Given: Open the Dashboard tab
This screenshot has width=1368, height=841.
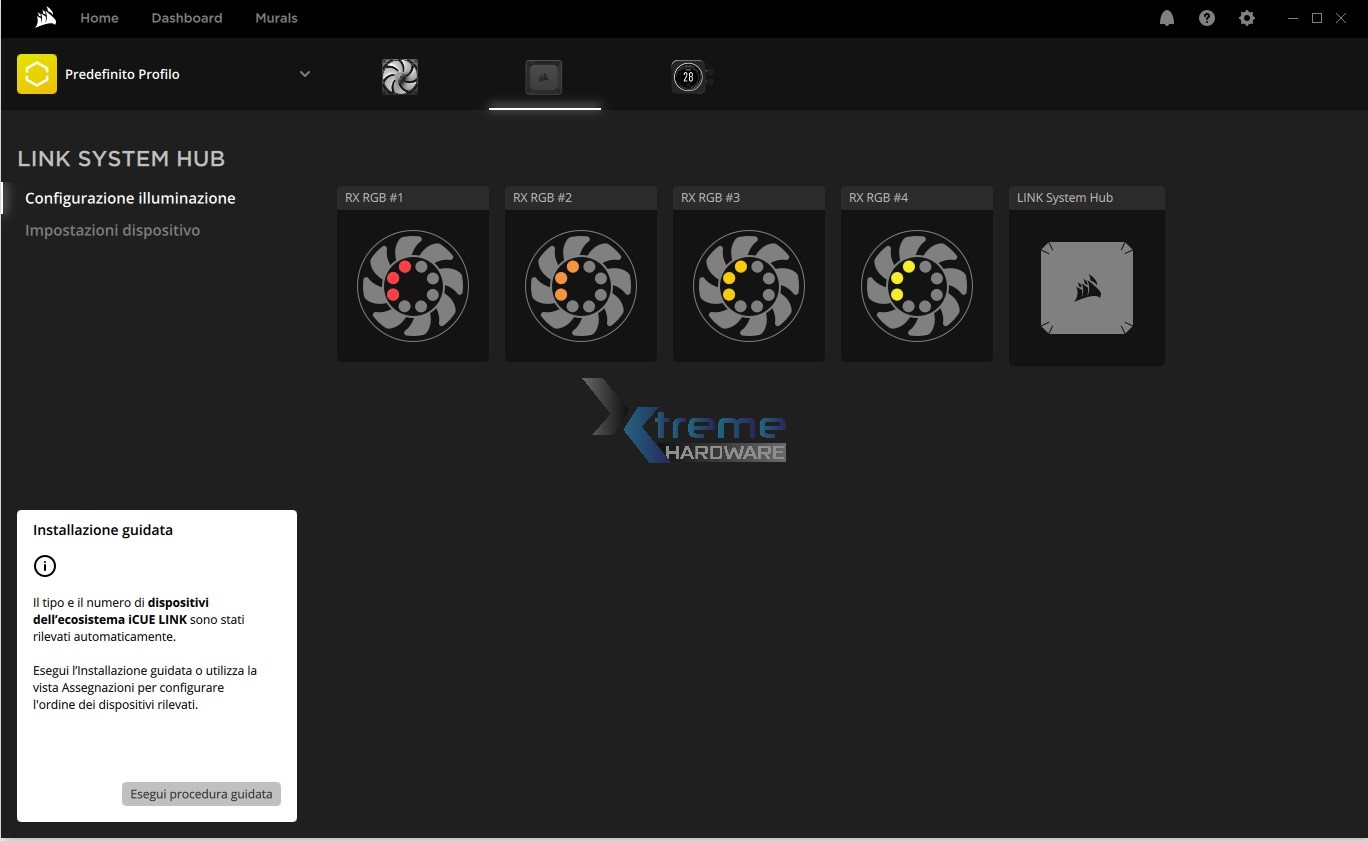Looking at the screenshot, I should point(187,18).
